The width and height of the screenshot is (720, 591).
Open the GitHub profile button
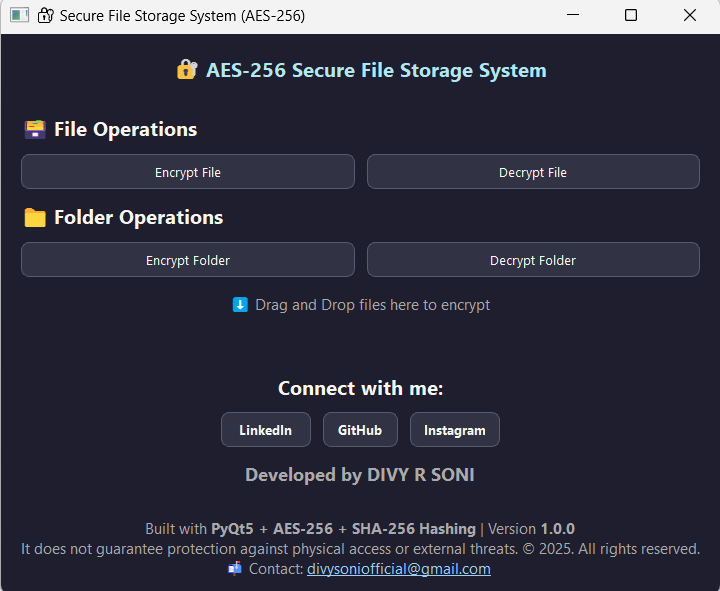click(x=360, y=430)
